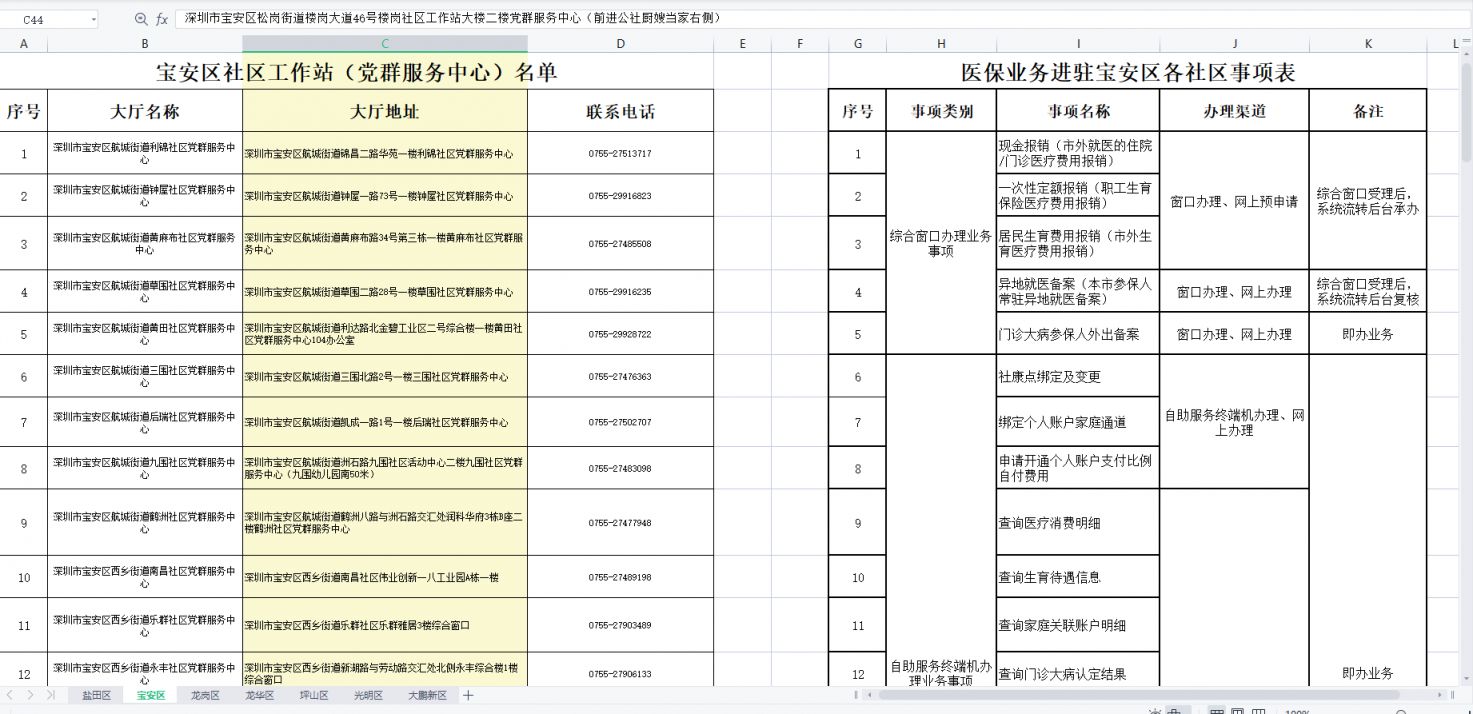Select column K header

1368,43
